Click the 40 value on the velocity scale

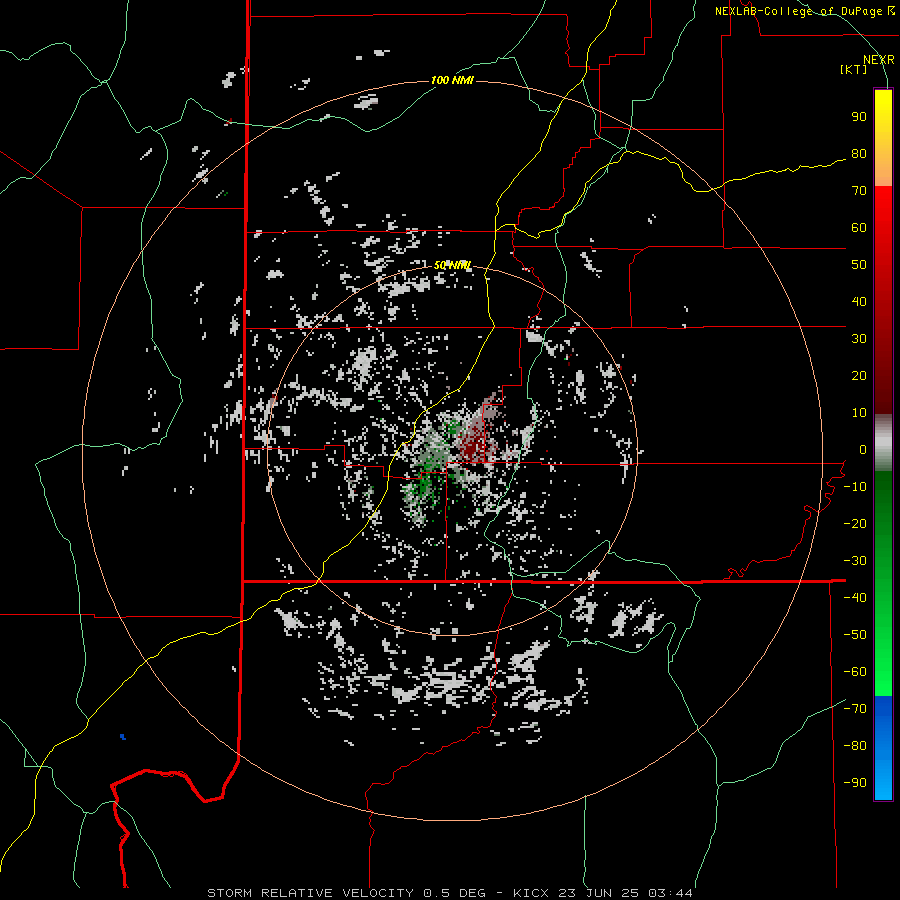coord(859,301)
